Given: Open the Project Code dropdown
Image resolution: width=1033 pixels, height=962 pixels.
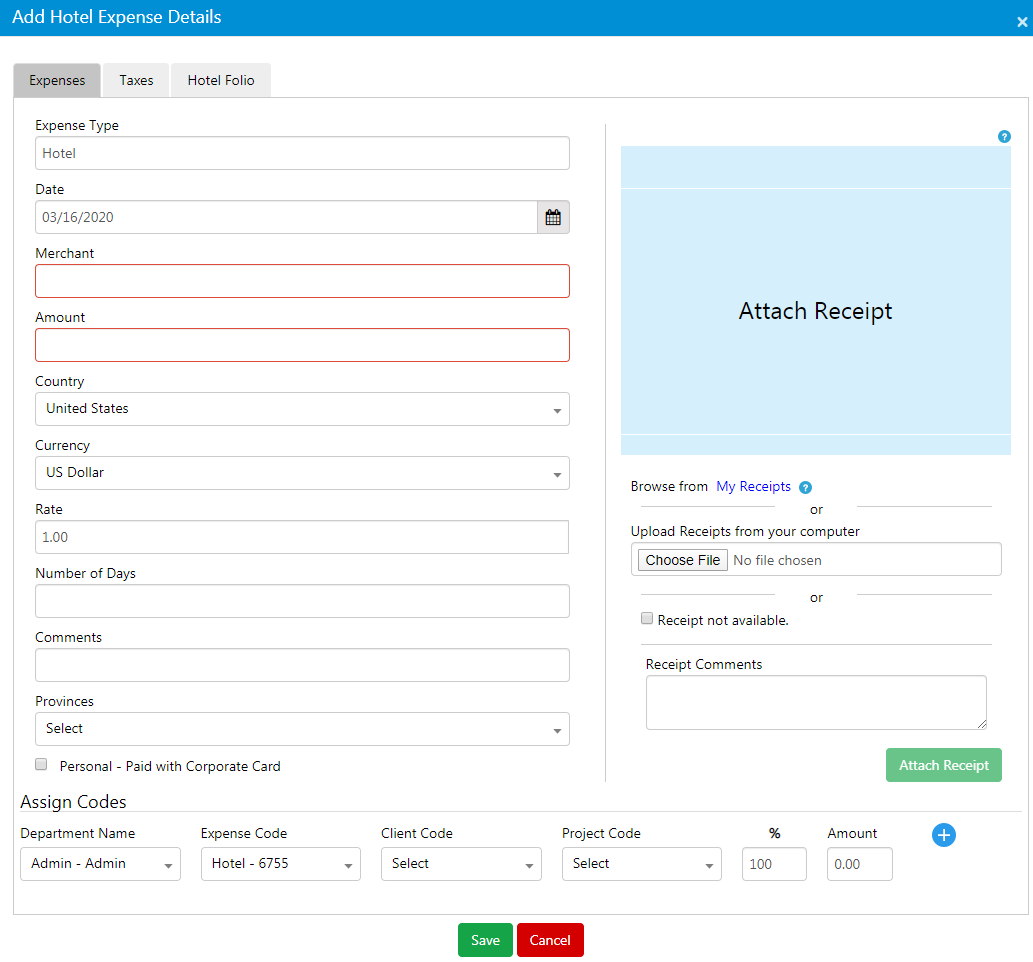Looking at the screenshot, I should 641,863.
